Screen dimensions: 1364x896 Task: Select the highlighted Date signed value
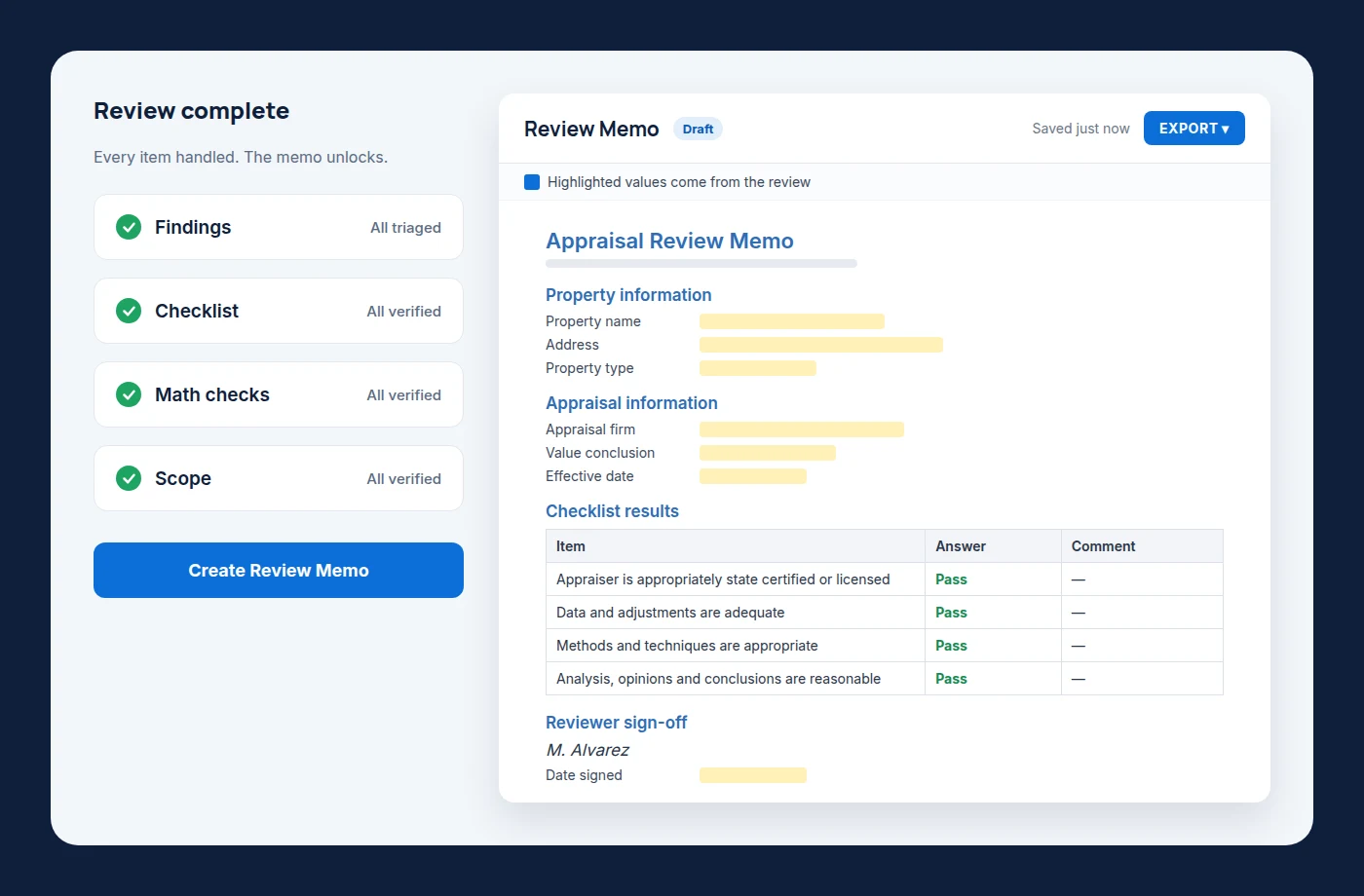[x=753, y=775]
